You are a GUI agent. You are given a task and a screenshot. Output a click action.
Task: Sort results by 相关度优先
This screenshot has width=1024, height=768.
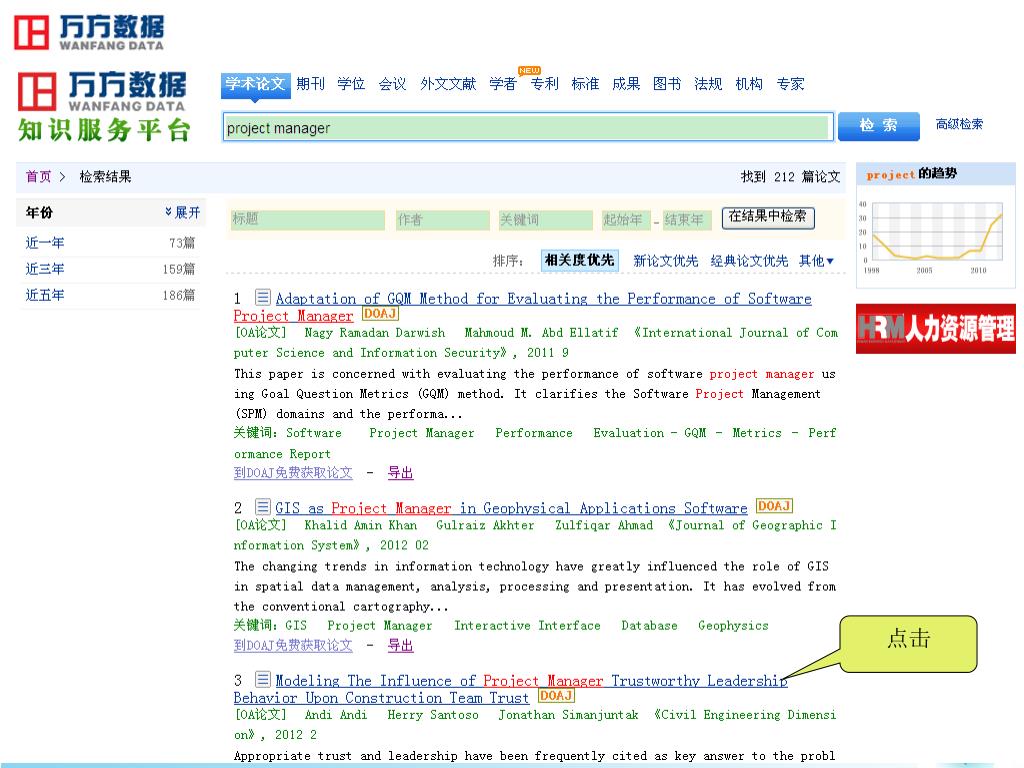579,260
